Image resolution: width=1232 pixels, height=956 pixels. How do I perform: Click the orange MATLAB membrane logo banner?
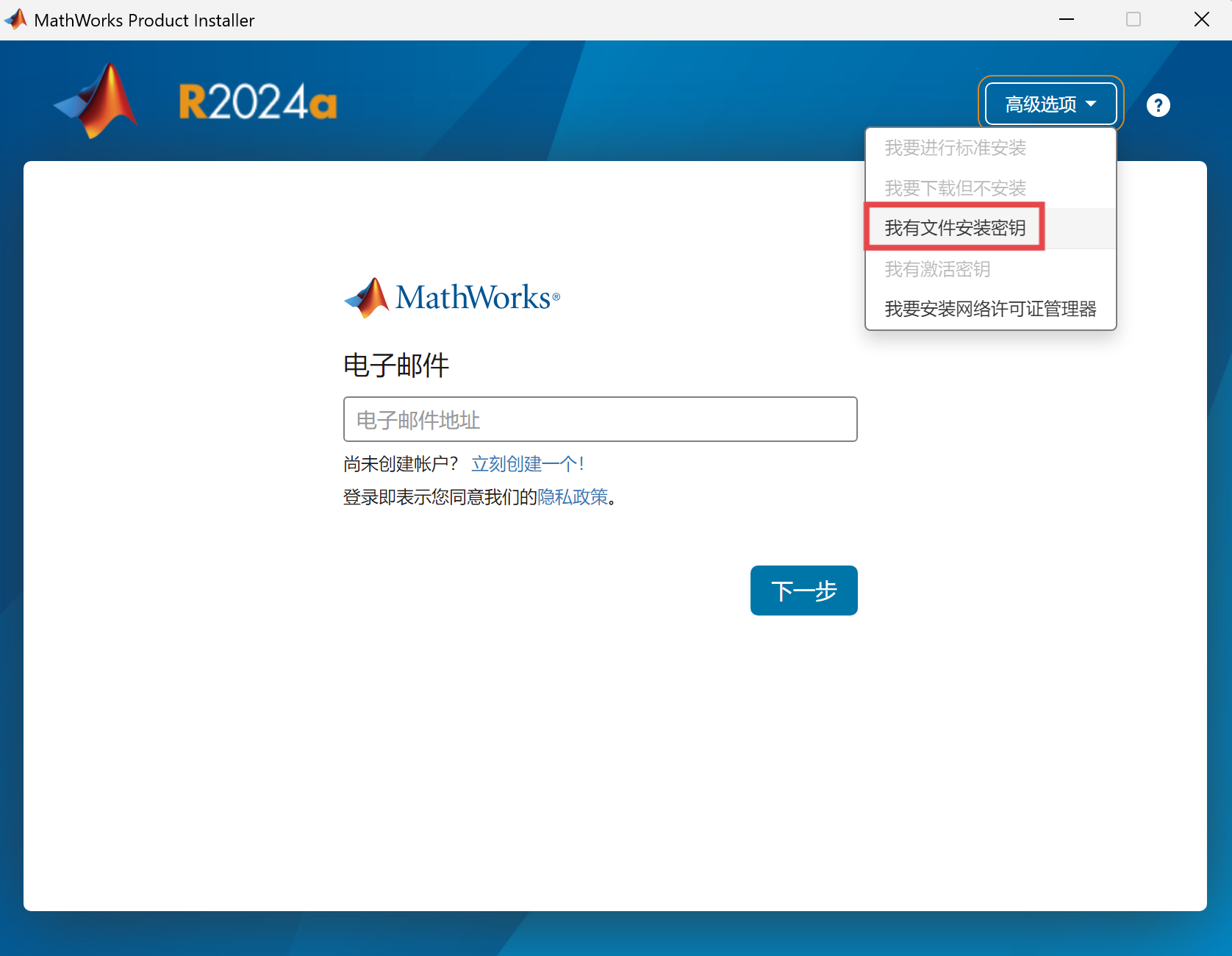click(96, 99)
